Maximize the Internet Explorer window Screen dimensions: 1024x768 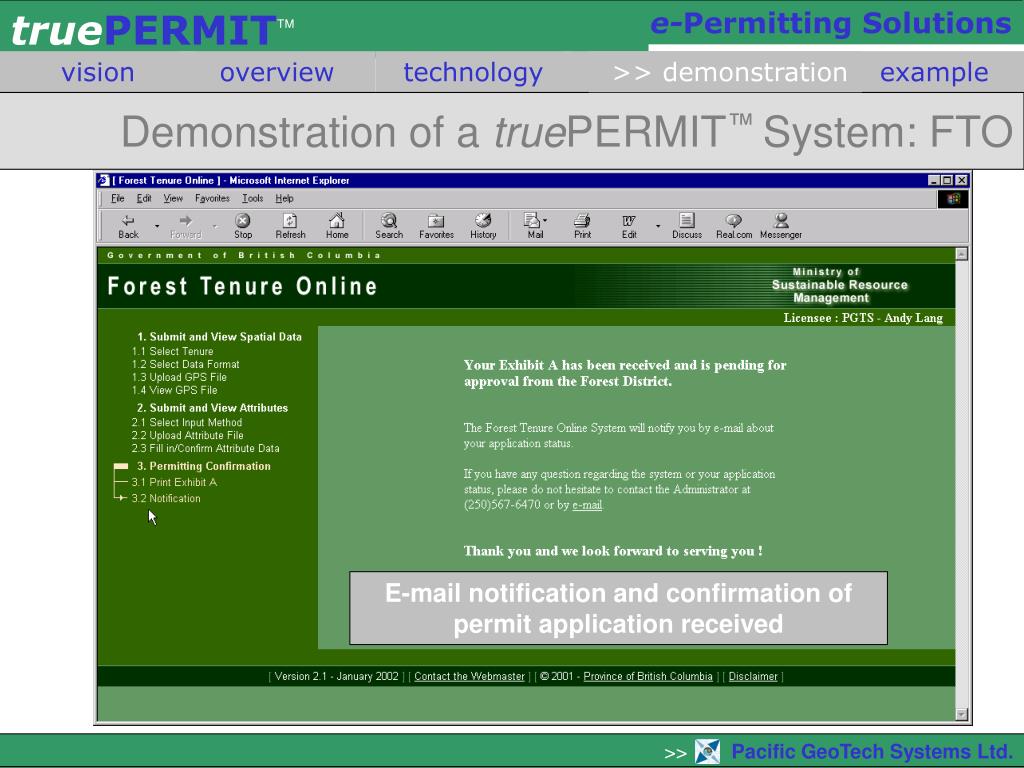click(946, 180)
